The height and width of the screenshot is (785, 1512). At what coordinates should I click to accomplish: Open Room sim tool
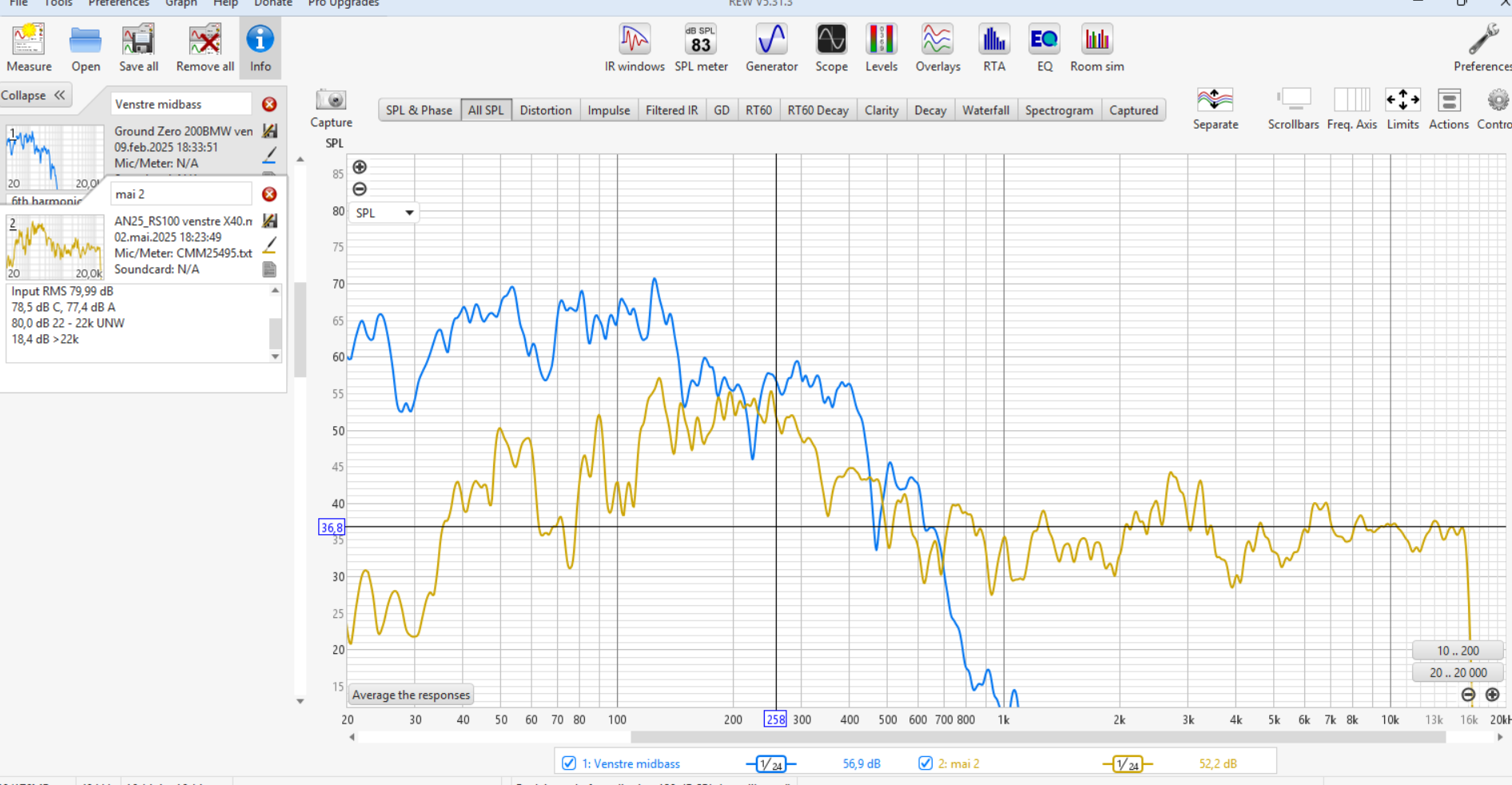1097,48
